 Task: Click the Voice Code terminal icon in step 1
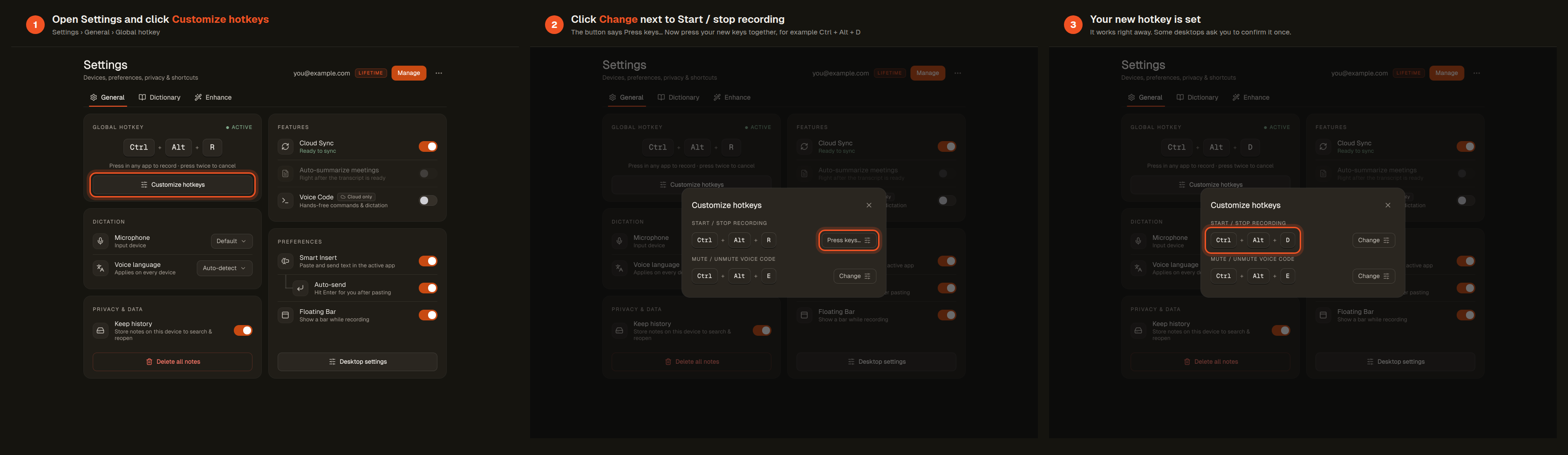286,200
